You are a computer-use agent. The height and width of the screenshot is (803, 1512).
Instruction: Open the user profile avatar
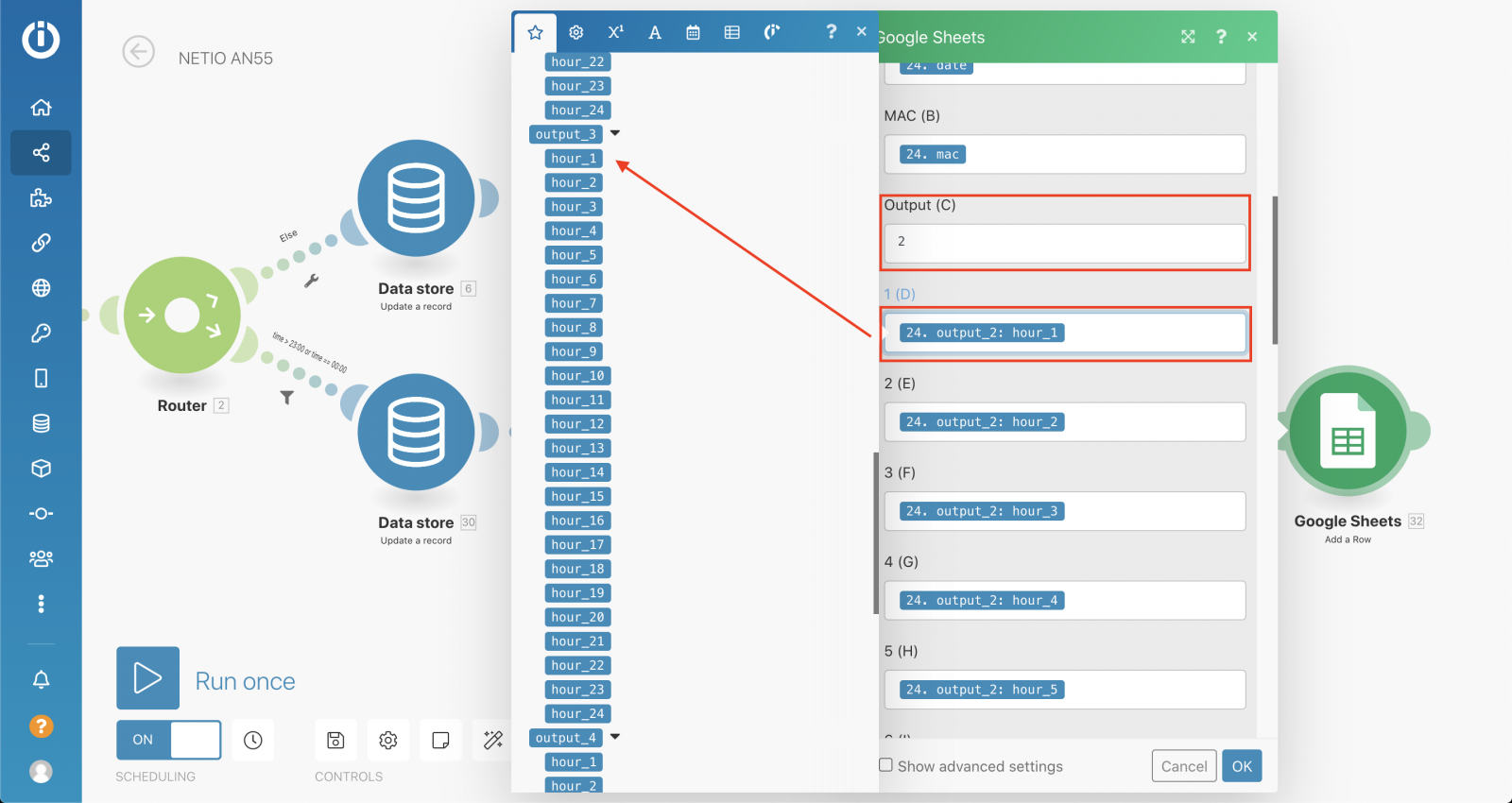pos(41,771)
